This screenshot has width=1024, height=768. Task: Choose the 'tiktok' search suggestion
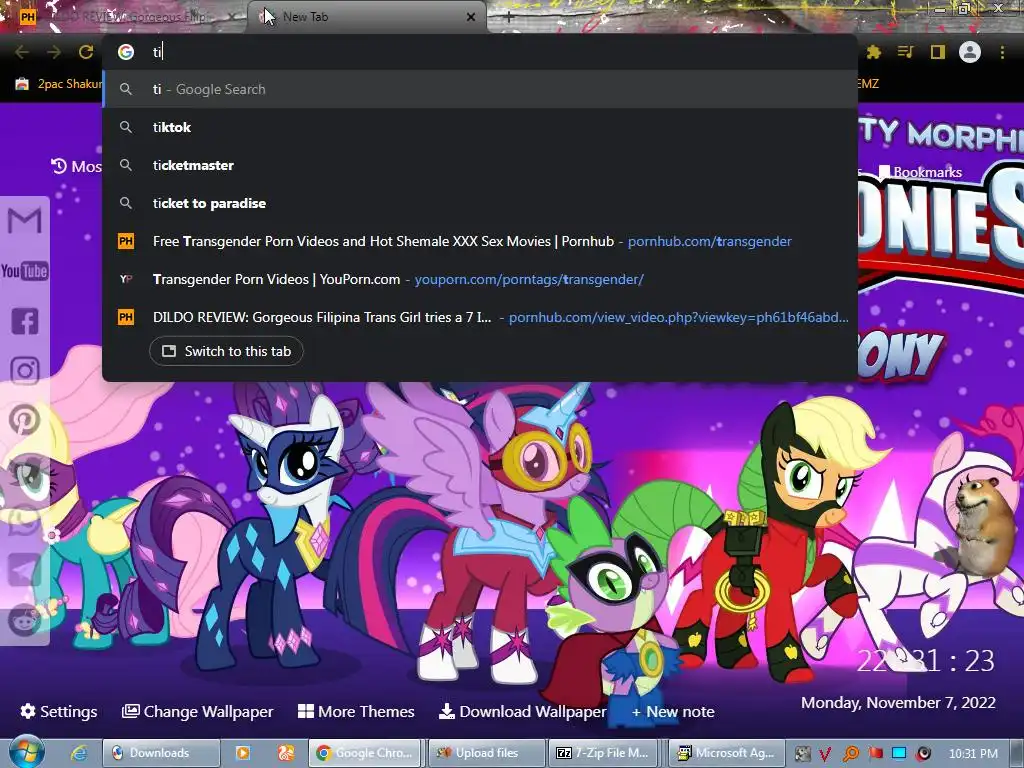click(480, 127)
